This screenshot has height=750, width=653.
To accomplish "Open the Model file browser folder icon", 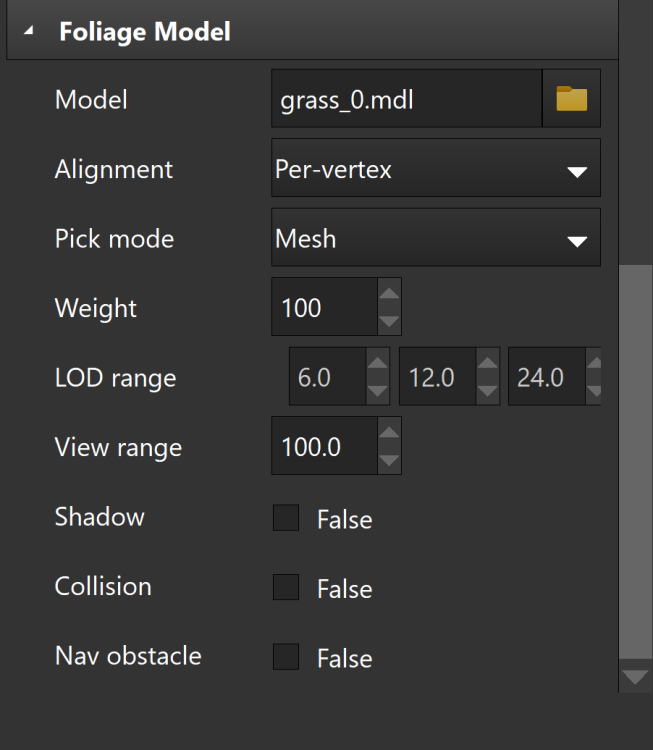I will [x=571, y=98].
